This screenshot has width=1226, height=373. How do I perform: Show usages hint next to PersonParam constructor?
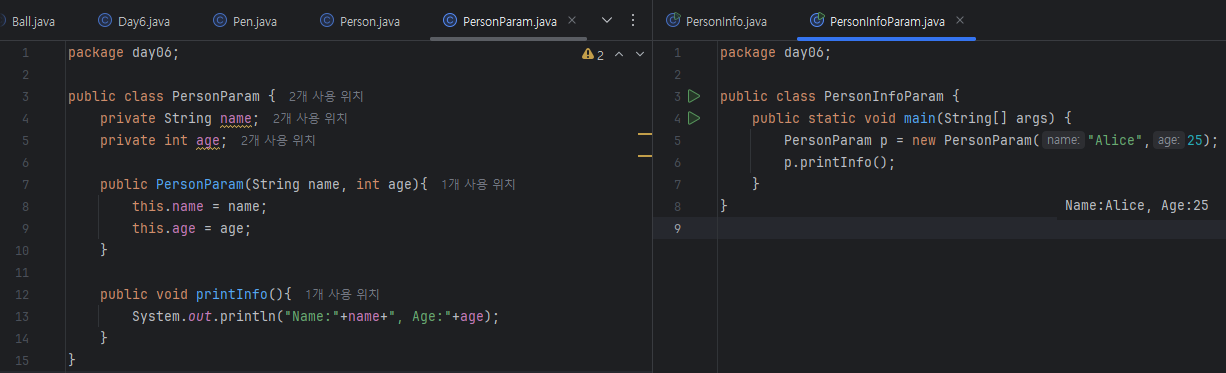point(479,185)
